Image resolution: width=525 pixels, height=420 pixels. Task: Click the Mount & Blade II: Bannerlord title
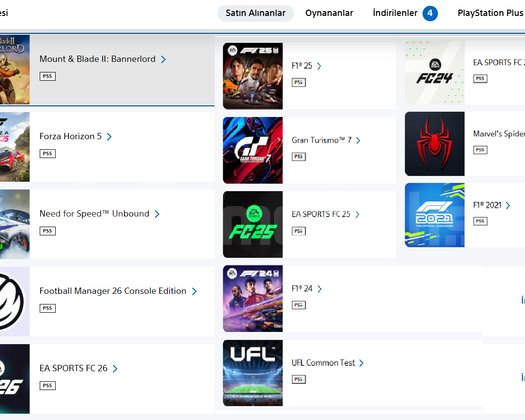pyautogui.click(x=97, y=59)
